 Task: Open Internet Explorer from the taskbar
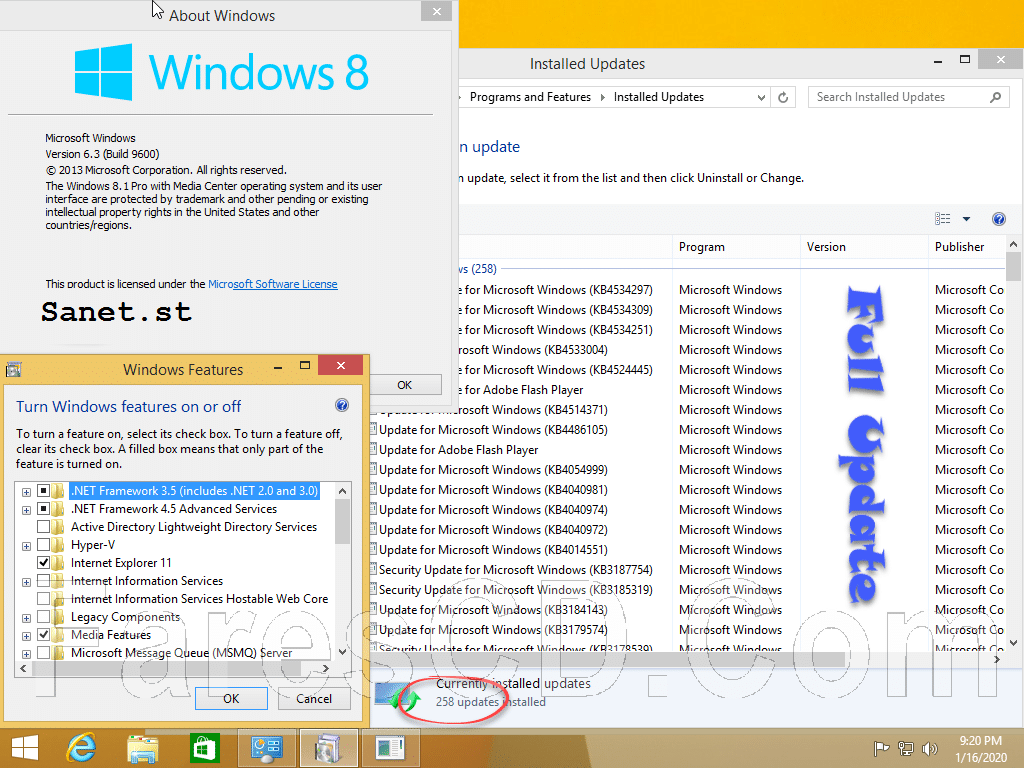click(82, 748)
